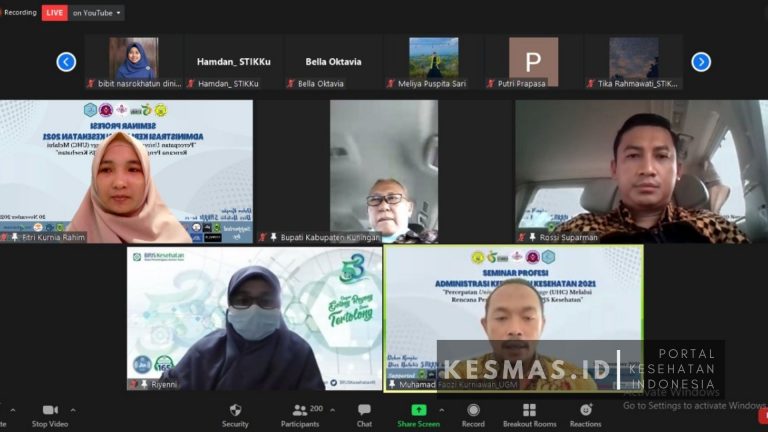Open Reactions menu
Screen dimensions: 768x432
[585, 415]
